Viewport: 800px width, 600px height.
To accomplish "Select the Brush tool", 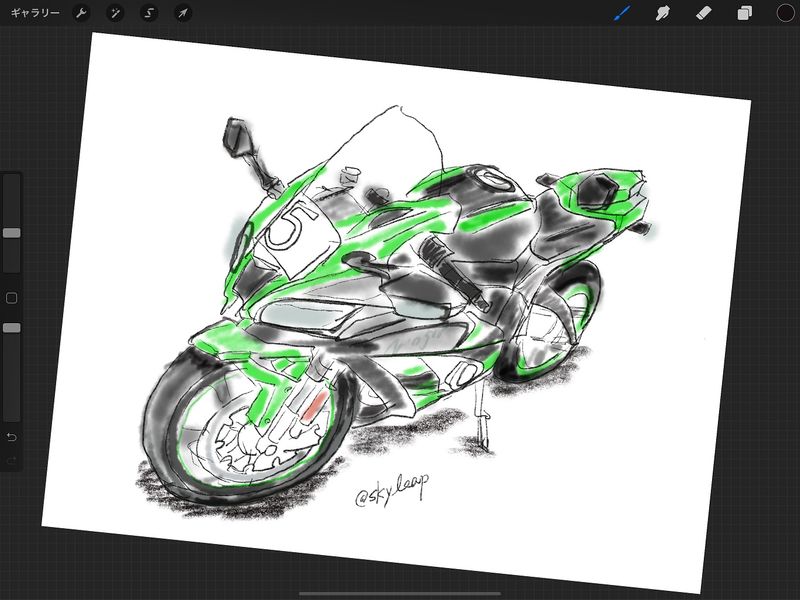I will click(x=622, y=13).
